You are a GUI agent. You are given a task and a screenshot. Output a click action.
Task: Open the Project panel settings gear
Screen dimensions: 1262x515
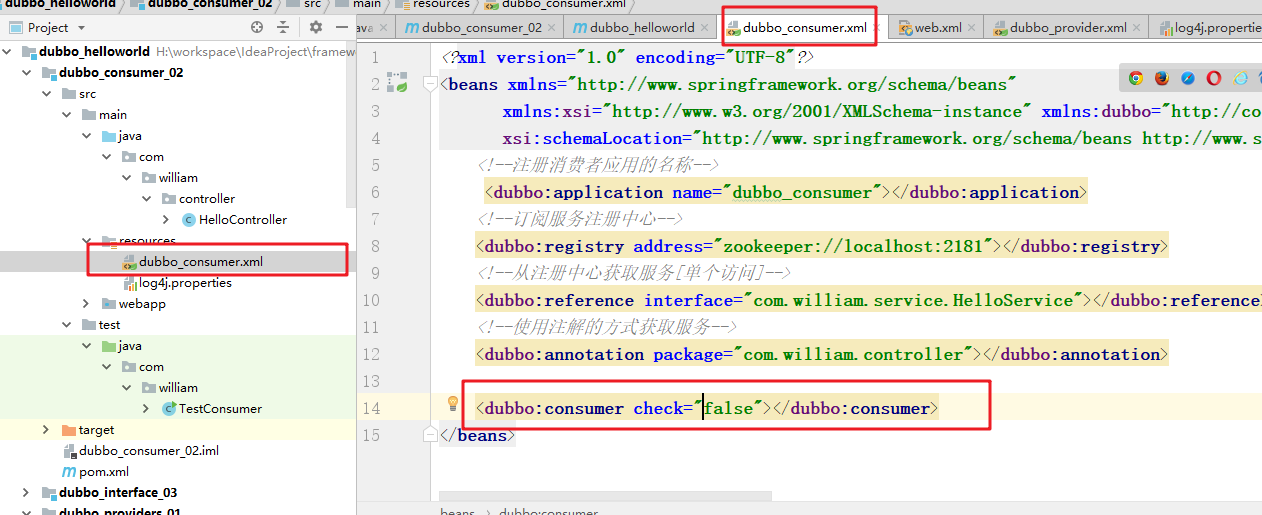click(316, 27)
